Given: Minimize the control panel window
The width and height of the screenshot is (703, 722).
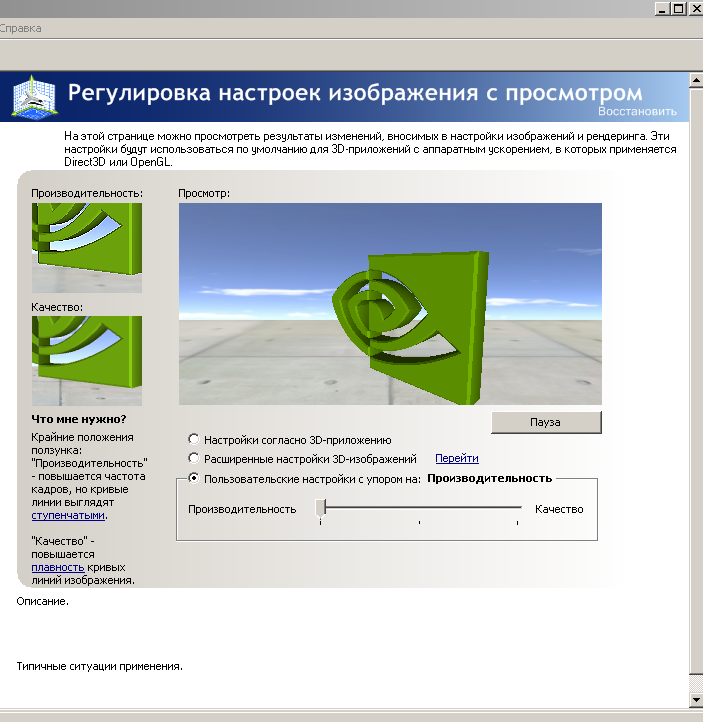Looking at the screenshot, I should point(663,7).
